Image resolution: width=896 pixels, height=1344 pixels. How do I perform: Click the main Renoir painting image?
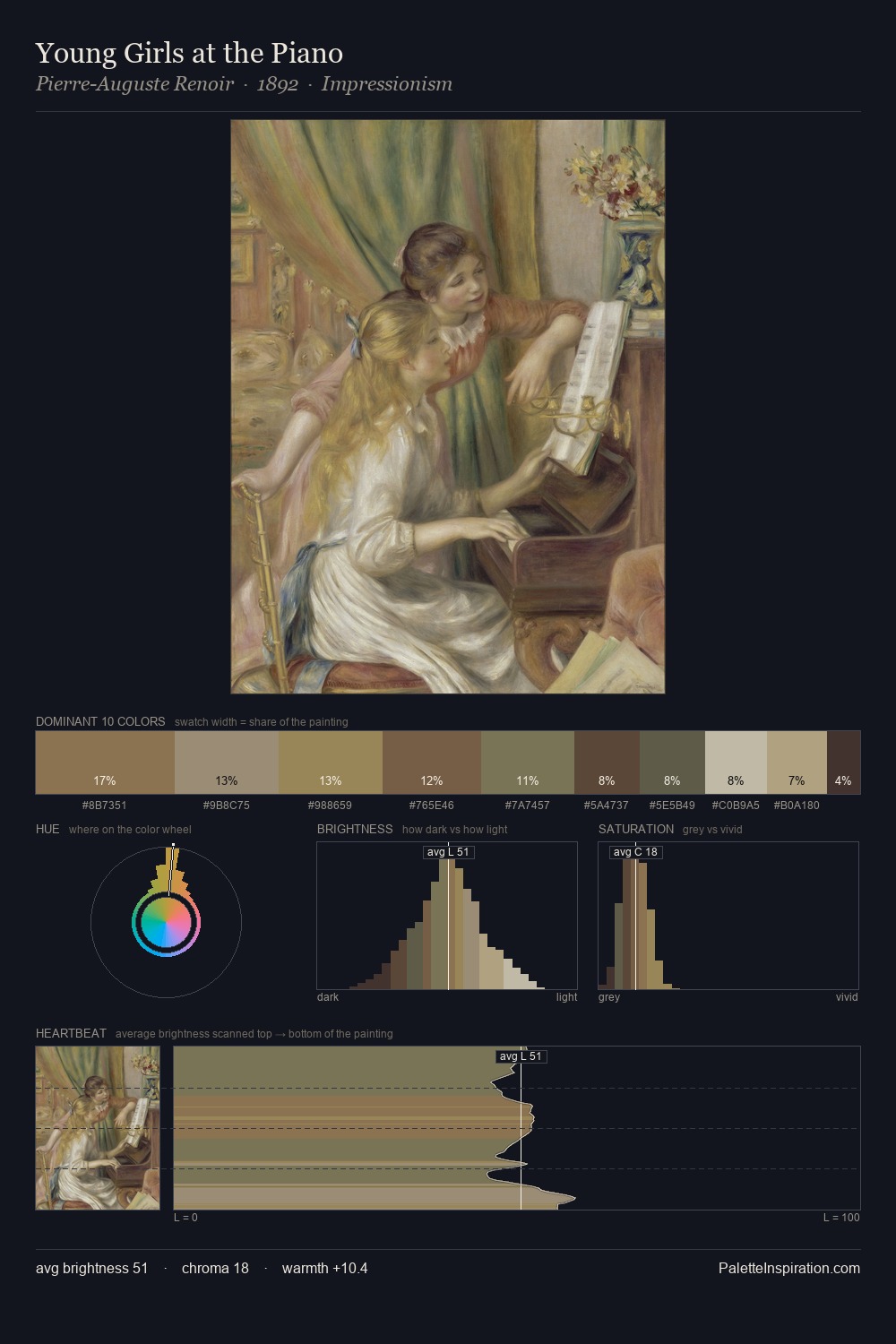tap(448, 407)
